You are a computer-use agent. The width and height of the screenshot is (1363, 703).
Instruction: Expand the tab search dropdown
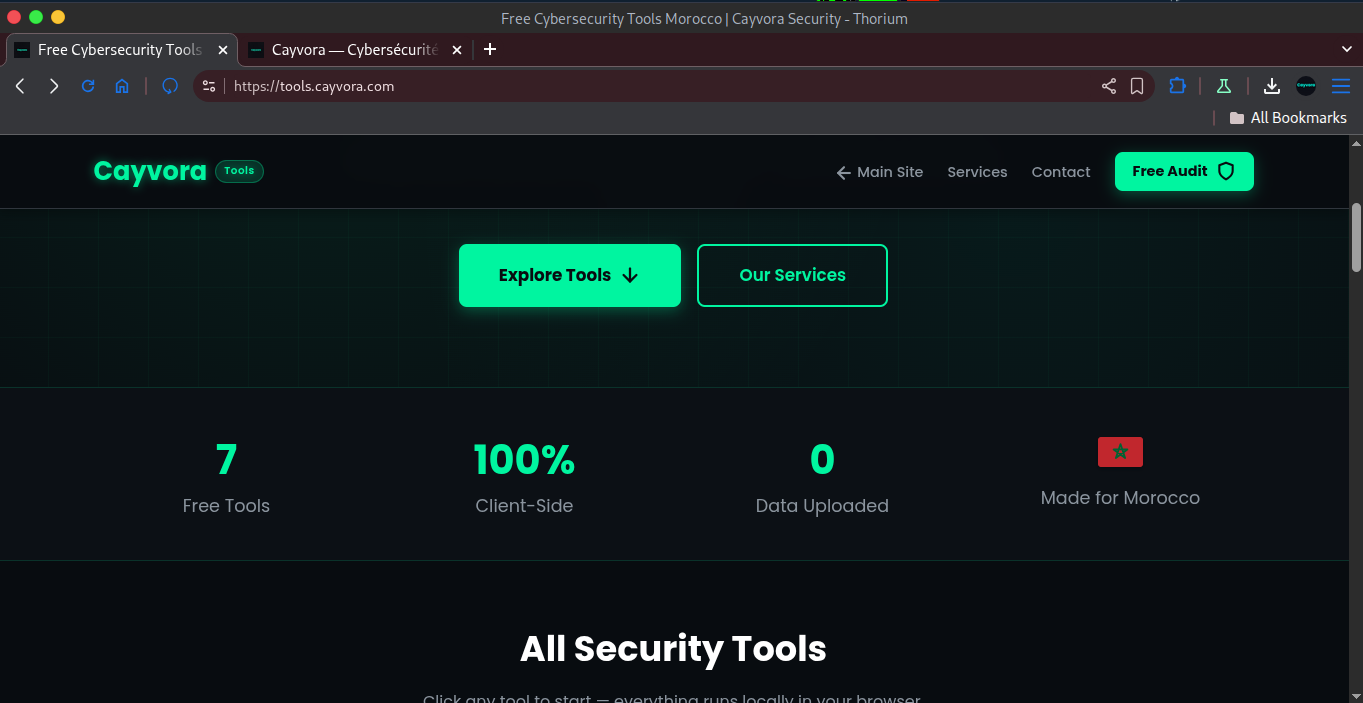point(1346,49)
